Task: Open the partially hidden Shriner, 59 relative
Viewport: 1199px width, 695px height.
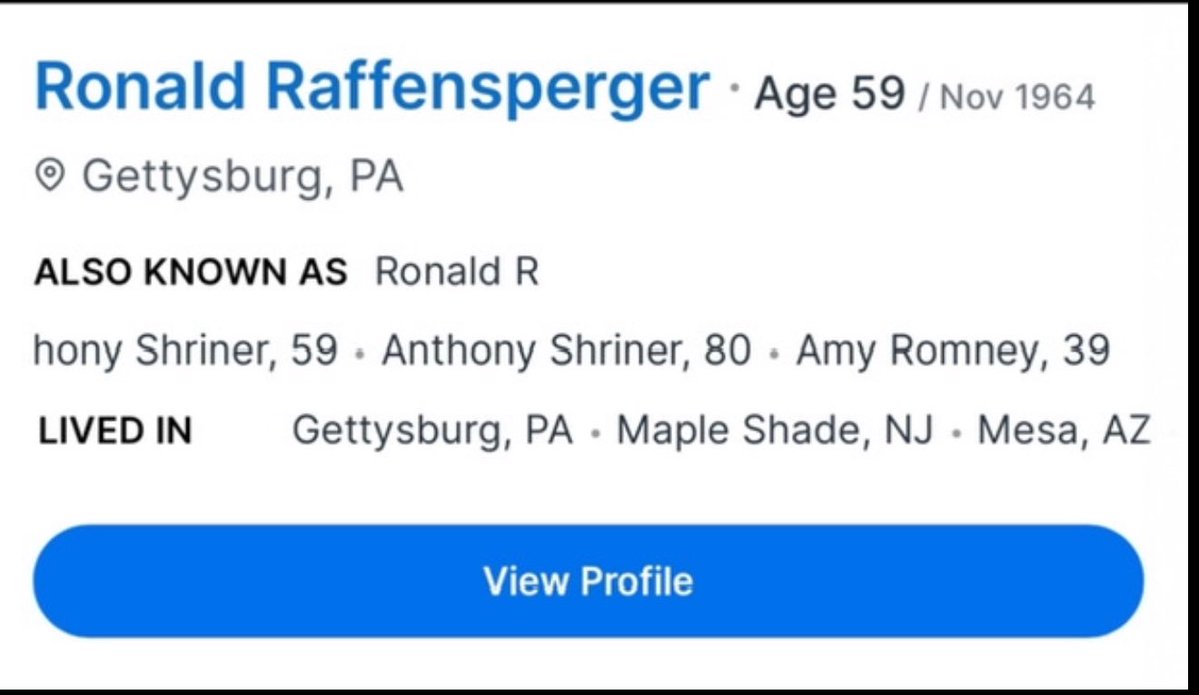Action: tap(185, 351)
